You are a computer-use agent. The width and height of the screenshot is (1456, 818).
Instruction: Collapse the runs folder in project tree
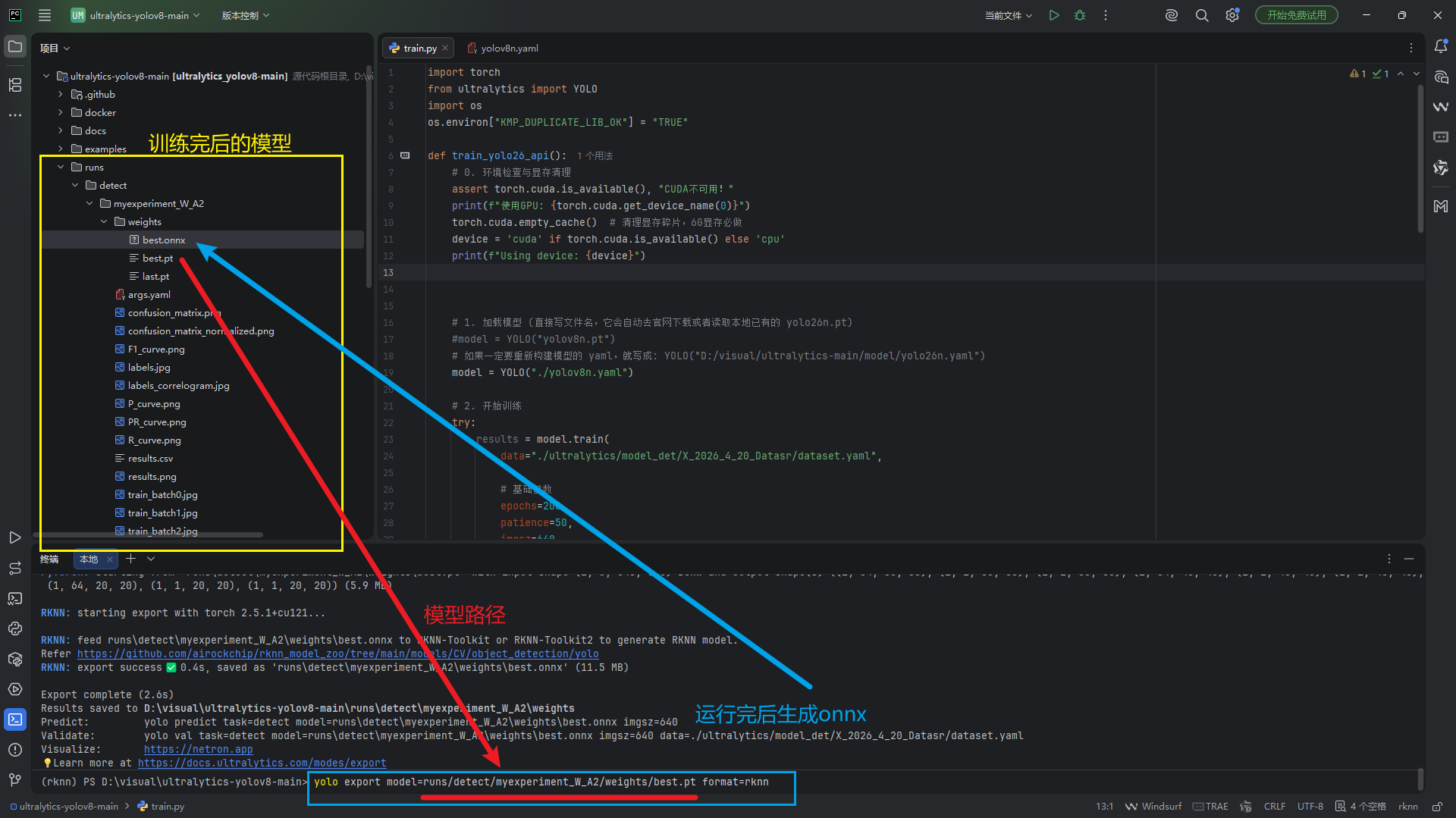pos(61,168)
